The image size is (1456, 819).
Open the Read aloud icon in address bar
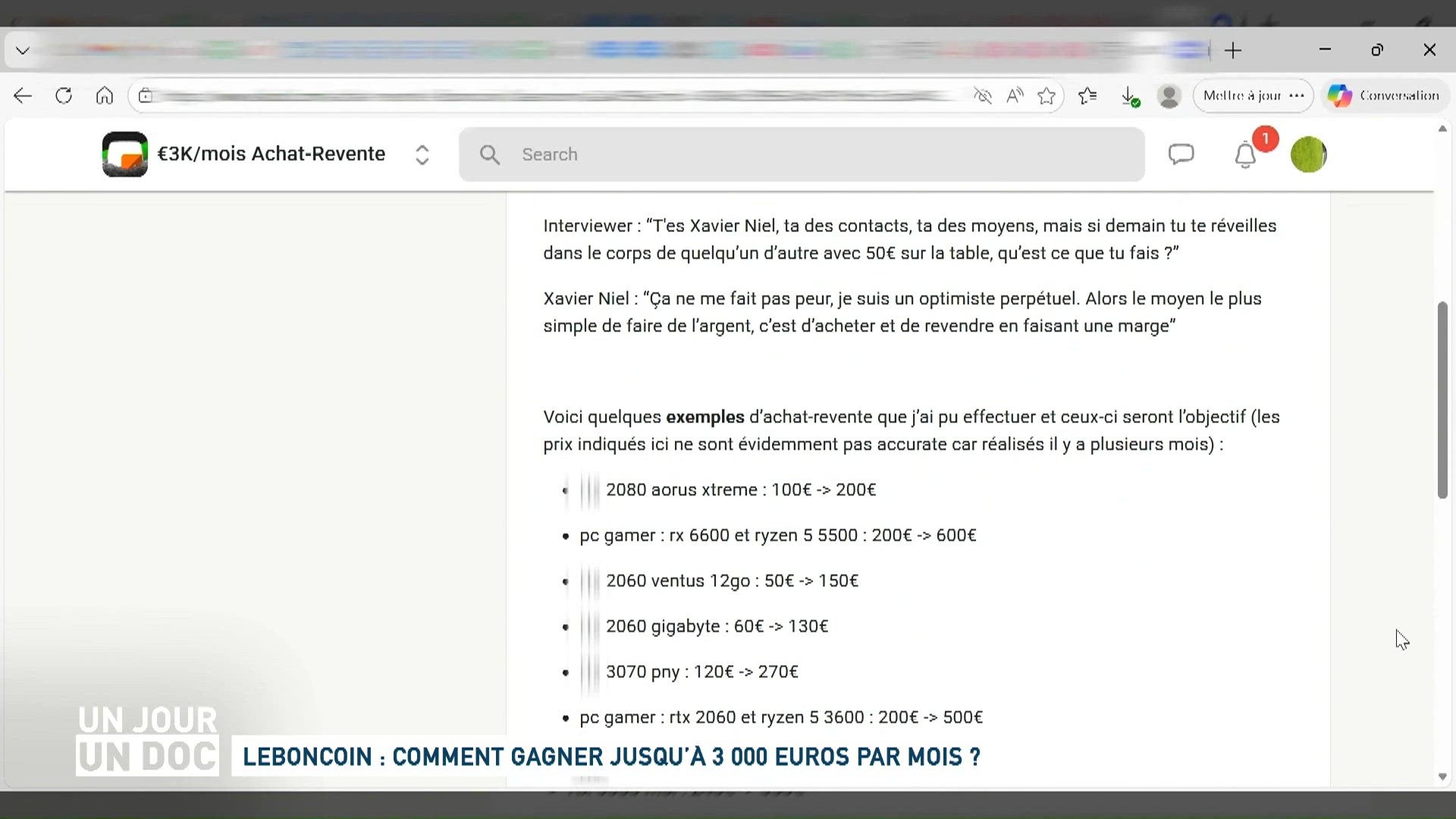(x=1015, y=96)
